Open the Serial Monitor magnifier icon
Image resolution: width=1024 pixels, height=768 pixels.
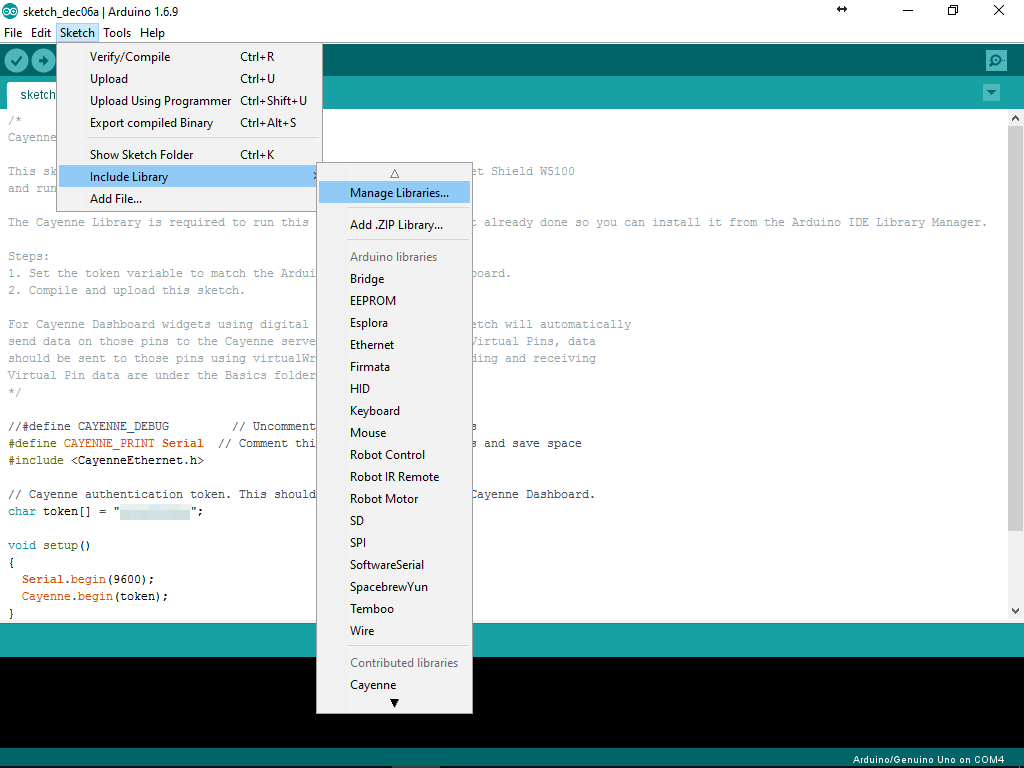[x=995, y=60]
